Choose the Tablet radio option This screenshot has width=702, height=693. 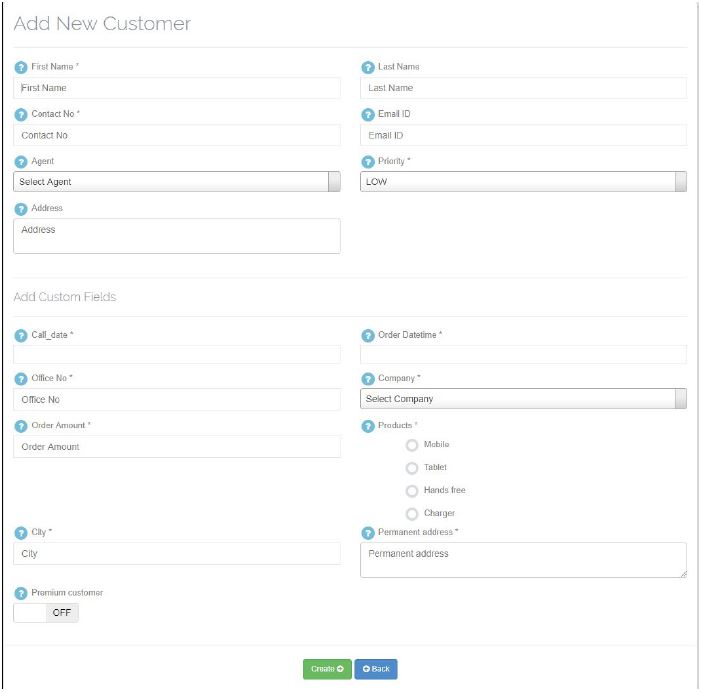point(412,468)
